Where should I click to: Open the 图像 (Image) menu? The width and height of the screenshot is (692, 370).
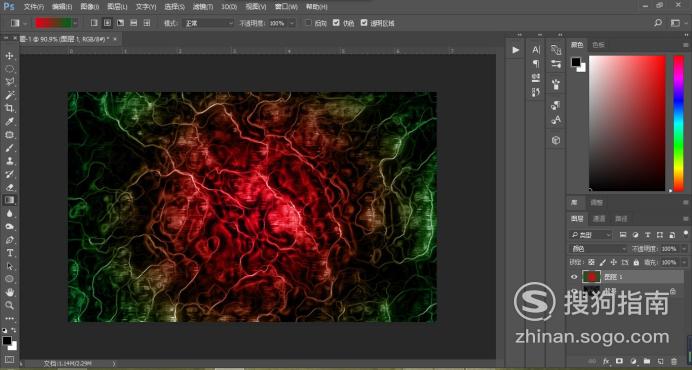(x=90, y=7)
